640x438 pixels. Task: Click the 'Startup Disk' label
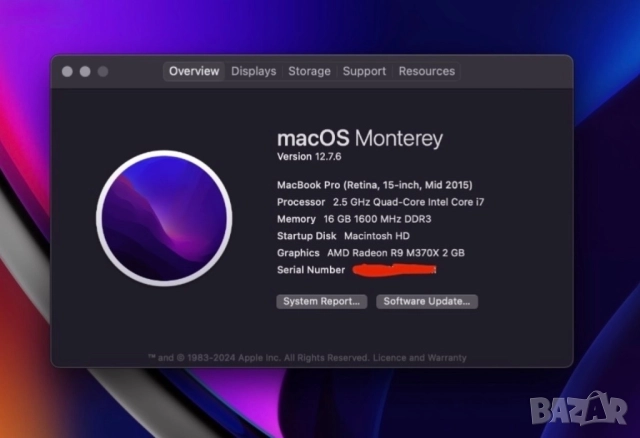(x=307, y=236)
